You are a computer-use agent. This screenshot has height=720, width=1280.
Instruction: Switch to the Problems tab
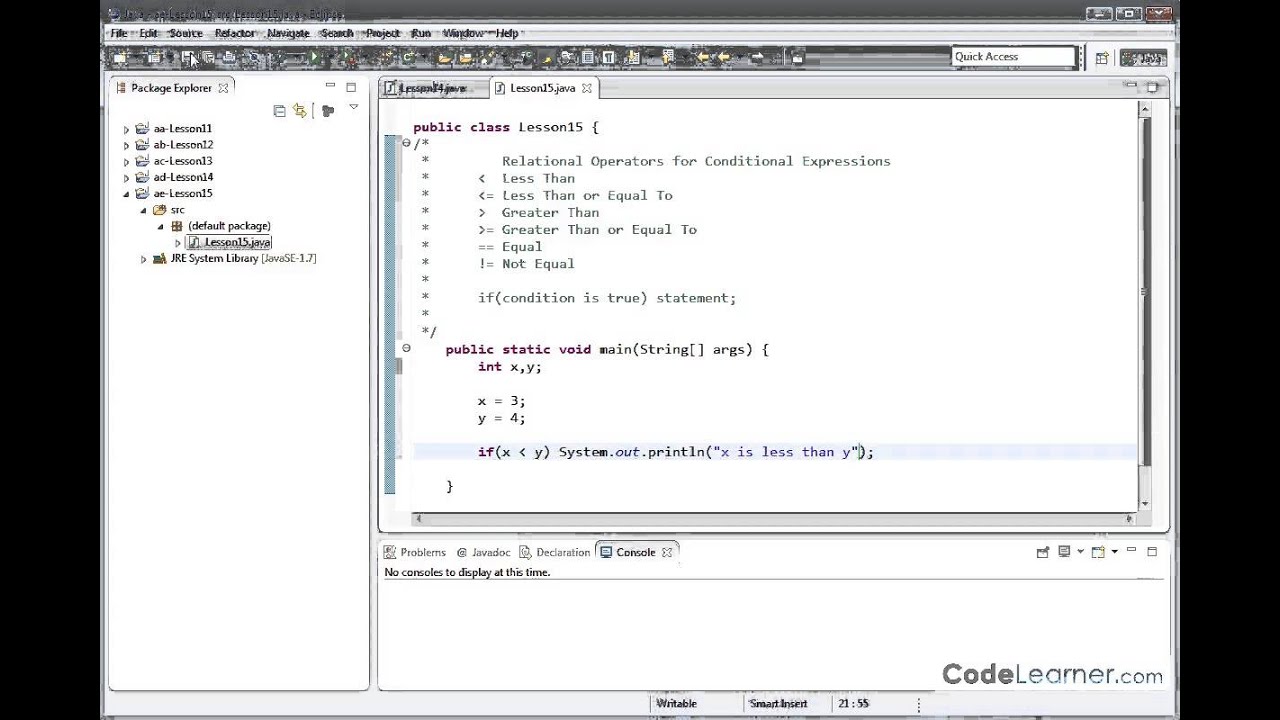pos(415,552)
